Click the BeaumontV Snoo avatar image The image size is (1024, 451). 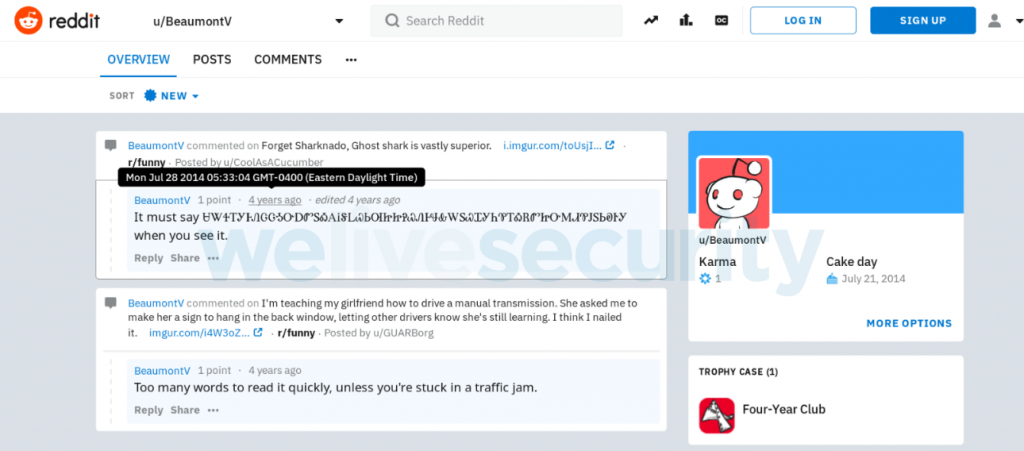tap(733, 194)
